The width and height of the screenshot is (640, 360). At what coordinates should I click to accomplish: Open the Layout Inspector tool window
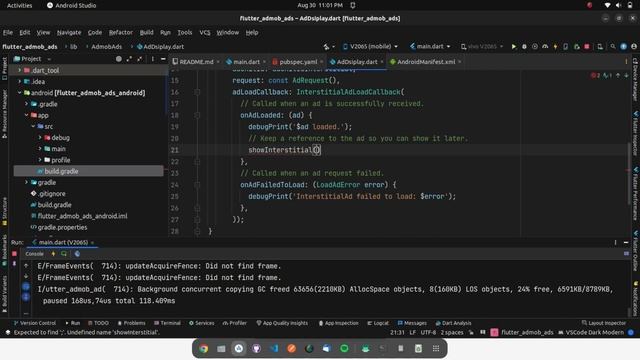[604, 323]
